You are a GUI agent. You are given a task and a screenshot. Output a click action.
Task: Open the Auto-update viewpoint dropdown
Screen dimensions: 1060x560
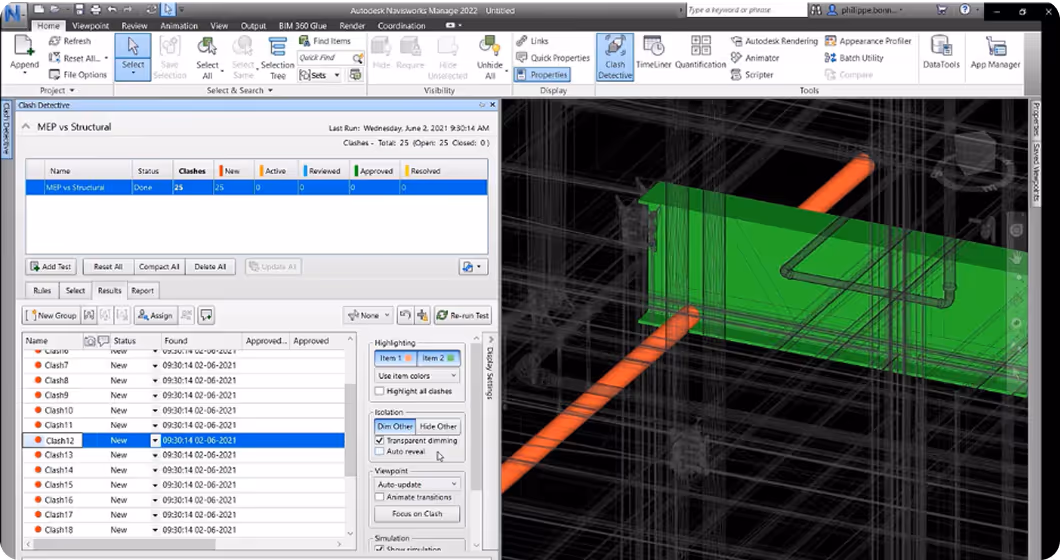click(417, 484)
